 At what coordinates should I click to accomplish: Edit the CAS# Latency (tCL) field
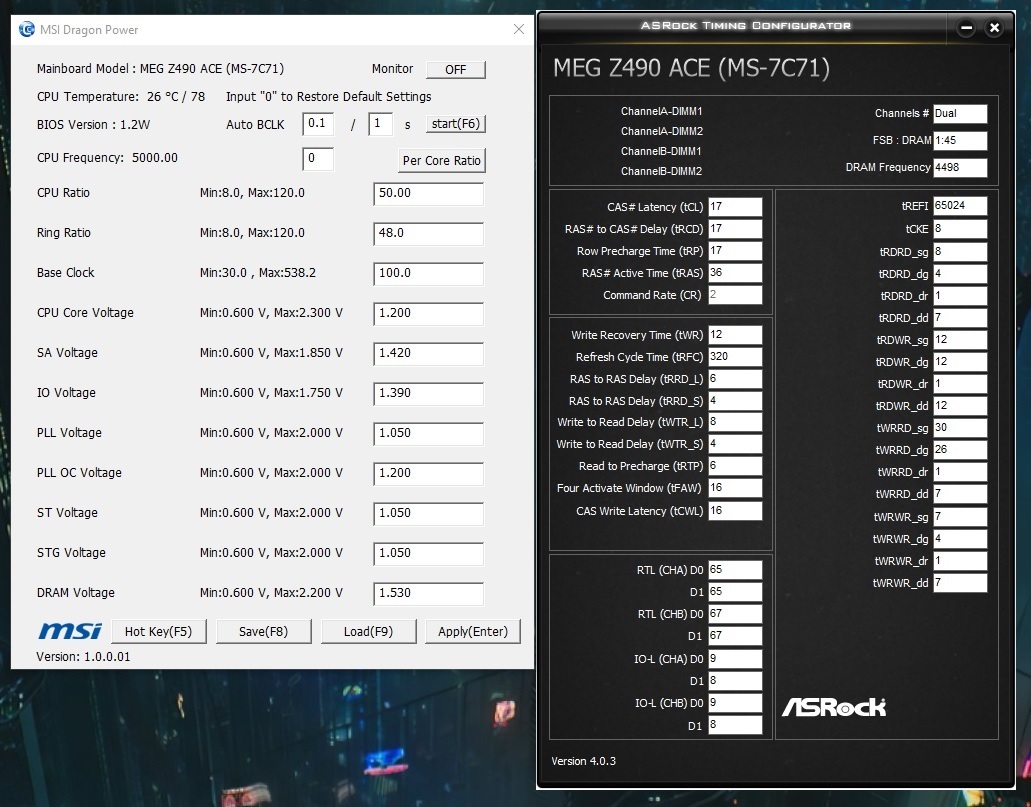[x=735, y=207]
